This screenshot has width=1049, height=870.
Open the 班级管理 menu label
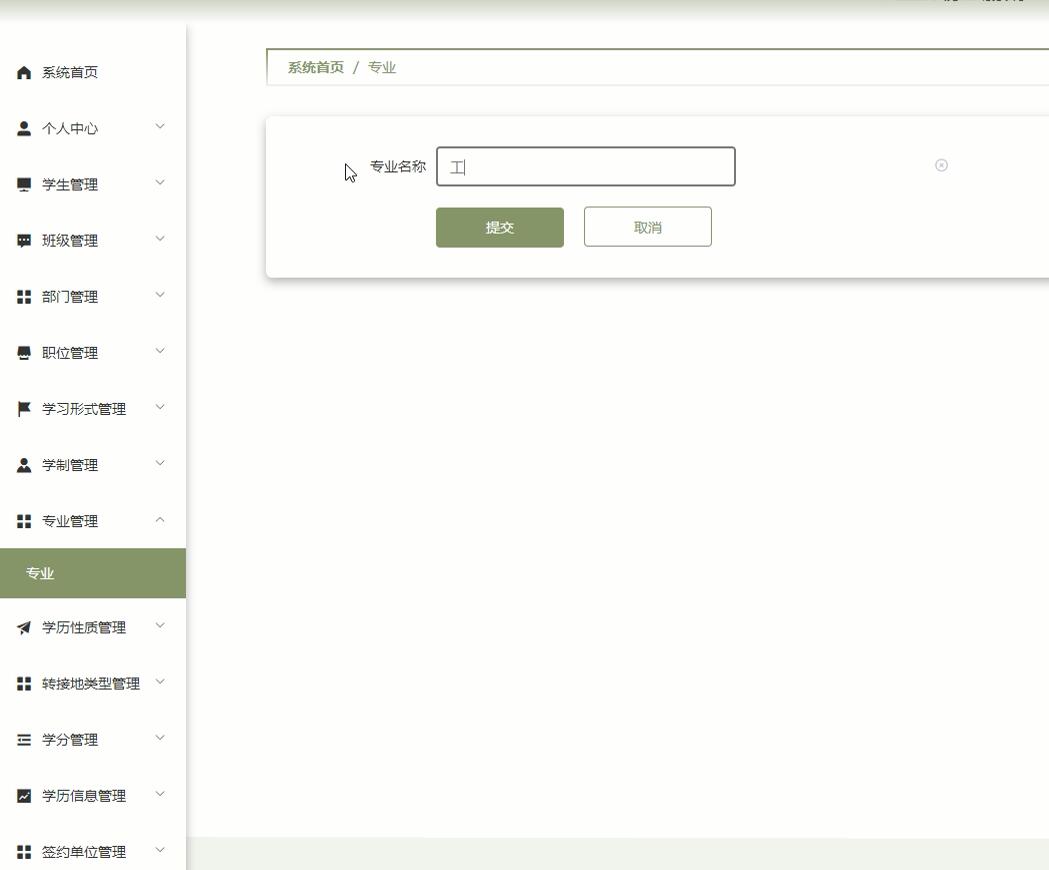(70, 241)
